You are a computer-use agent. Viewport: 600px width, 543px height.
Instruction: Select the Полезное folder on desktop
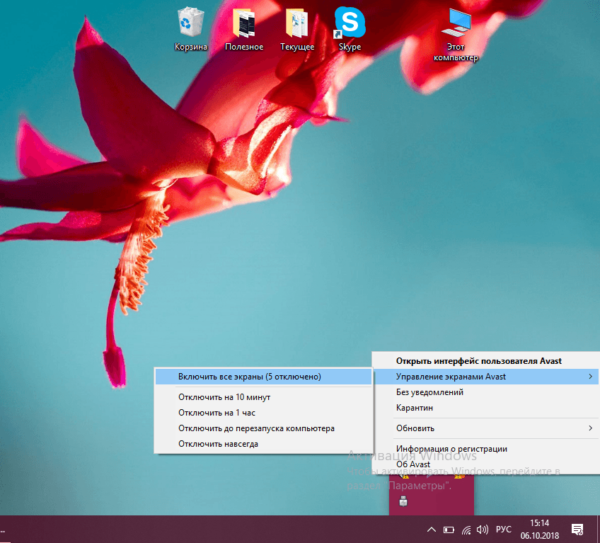244,30
